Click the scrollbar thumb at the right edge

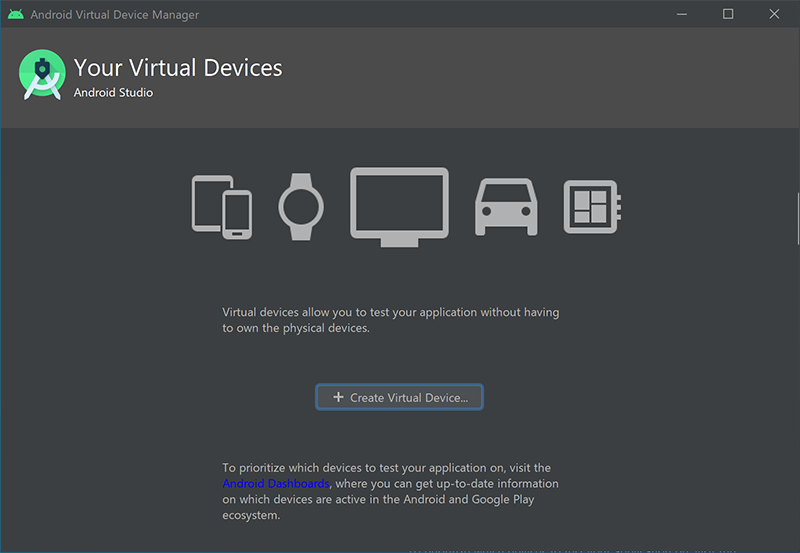pyautogui.click(x=798, y=219)
